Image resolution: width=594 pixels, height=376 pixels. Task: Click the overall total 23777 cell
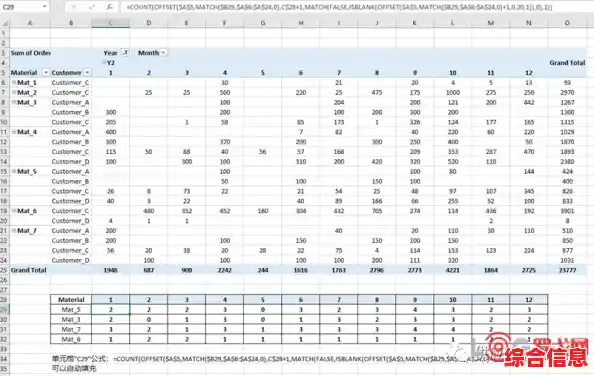pos(567,270)
